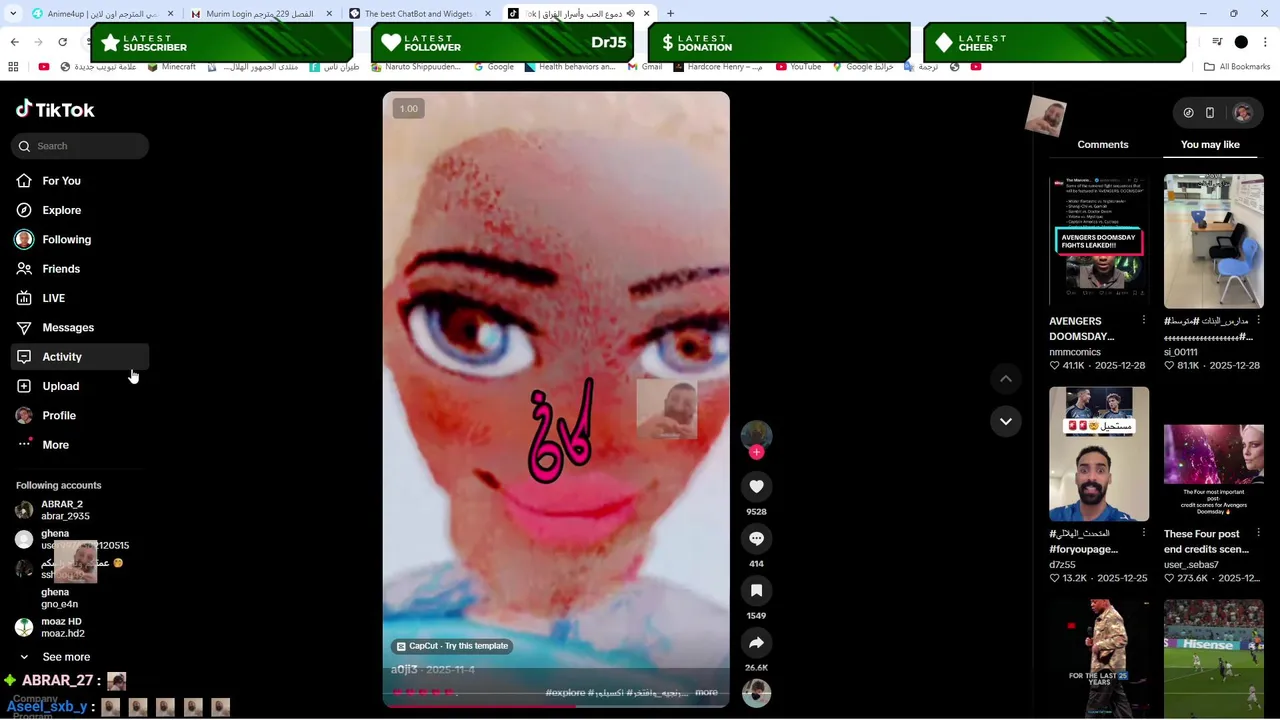Open the si_00111 classroom video thumbnail
The height and width of the screenshot is (720, 1280).
[x=1214, y=241]
